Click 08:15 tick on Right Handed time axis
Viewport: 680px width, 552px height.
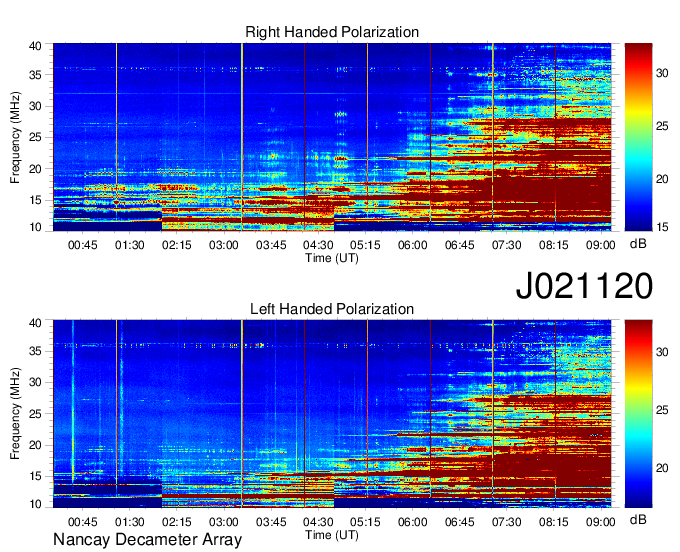(554, 245)
